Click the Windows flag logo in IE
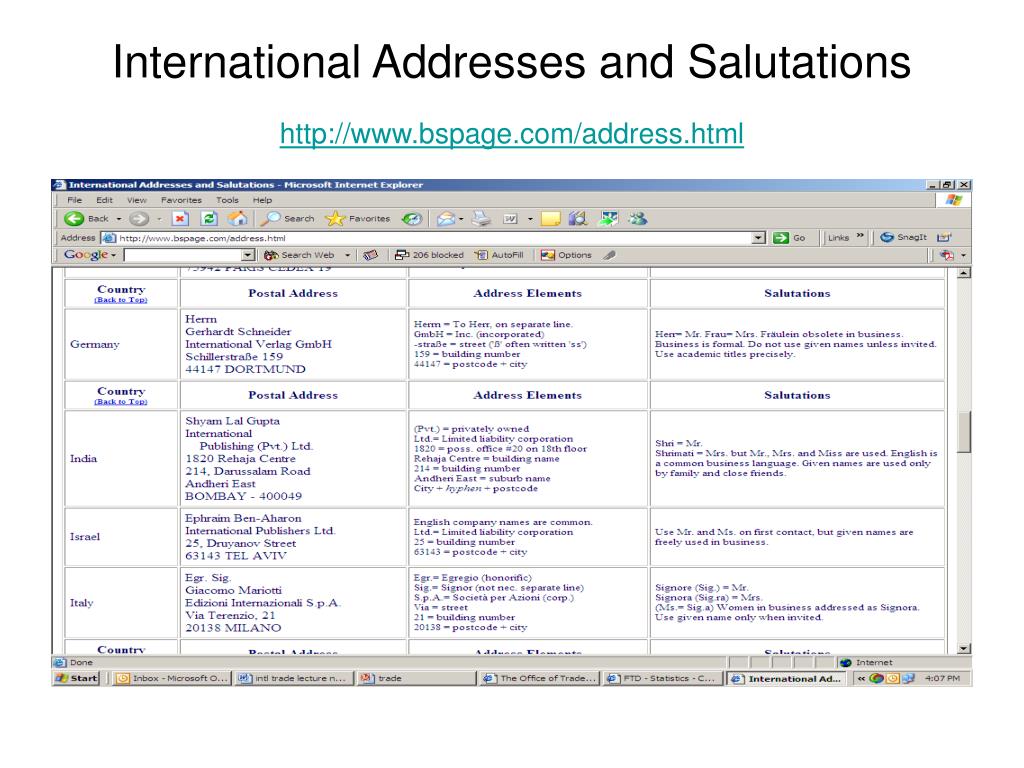 (954, 200)
